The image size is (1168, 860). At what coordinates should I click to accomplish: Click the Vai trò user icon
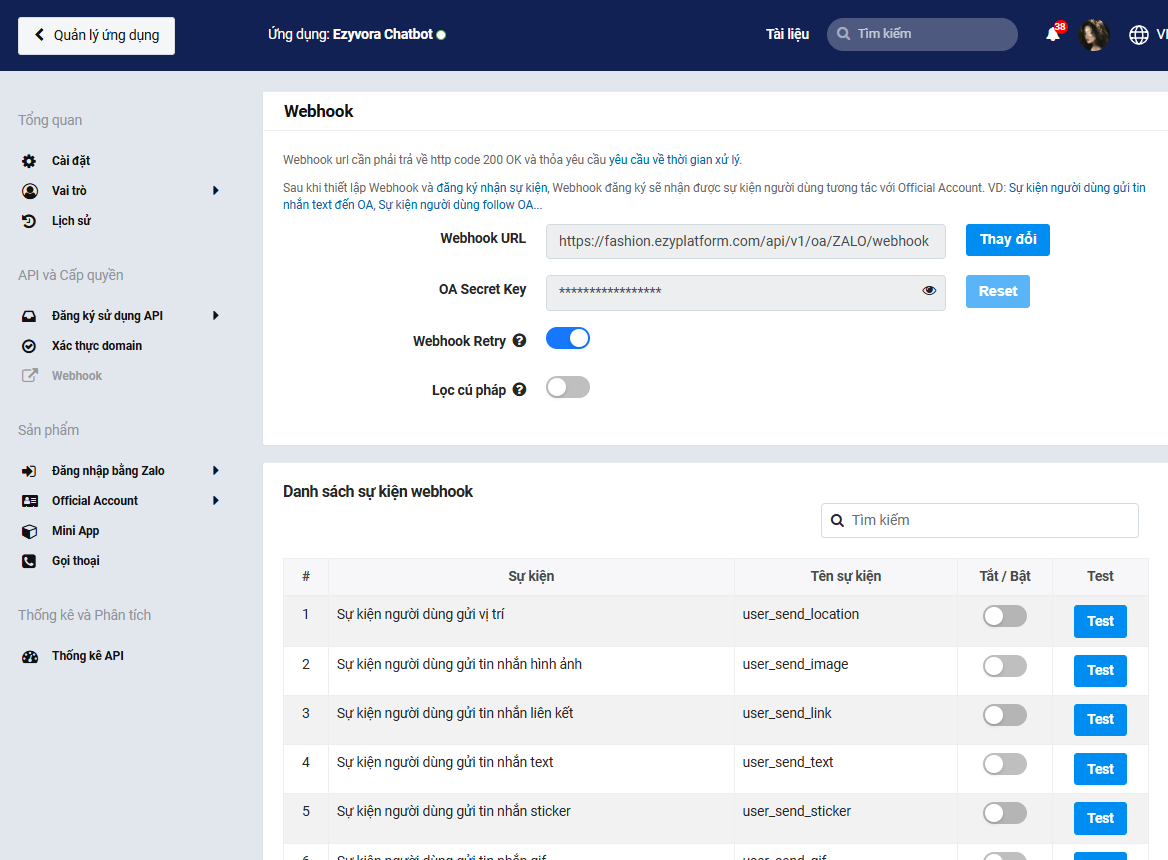(x=29, y=191)
